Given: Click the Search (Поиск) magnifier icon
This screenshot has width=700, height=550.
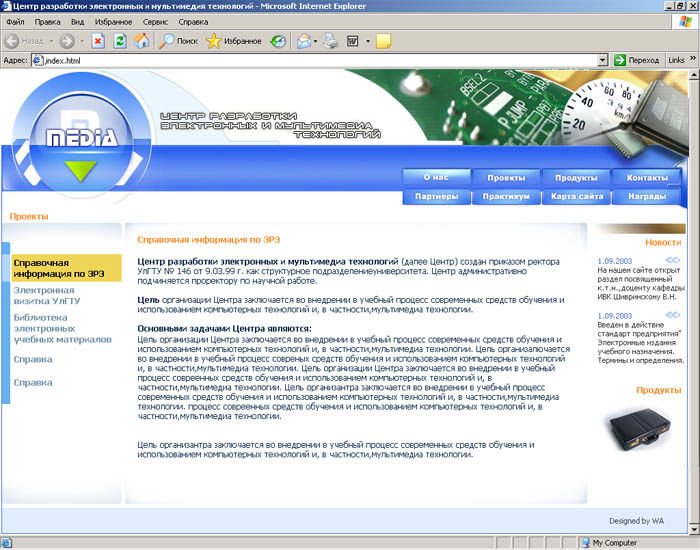Looking at the screenshot, I should point(166,41).
